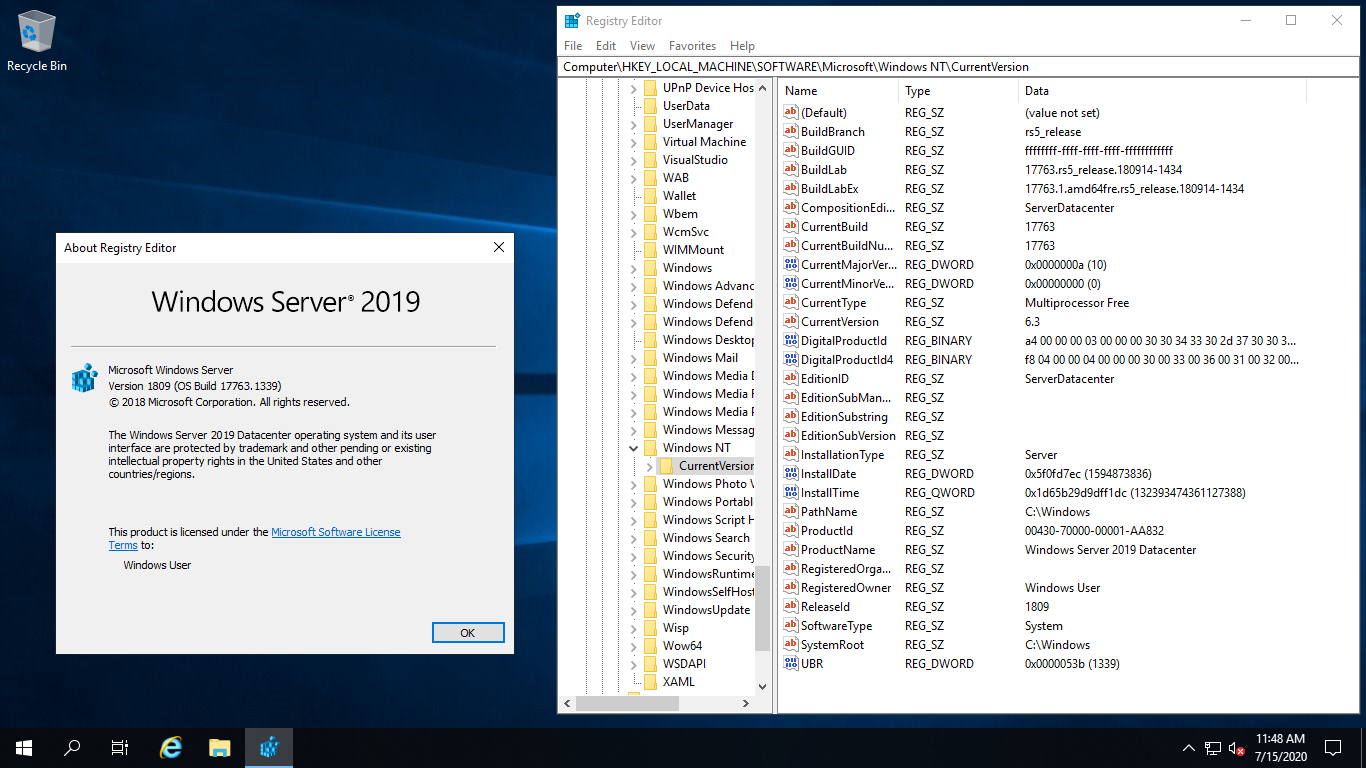This screenshot has width=1366, height=768.
Task: Expand the CurrentVersion tree node
Action: tap(649, 466)
